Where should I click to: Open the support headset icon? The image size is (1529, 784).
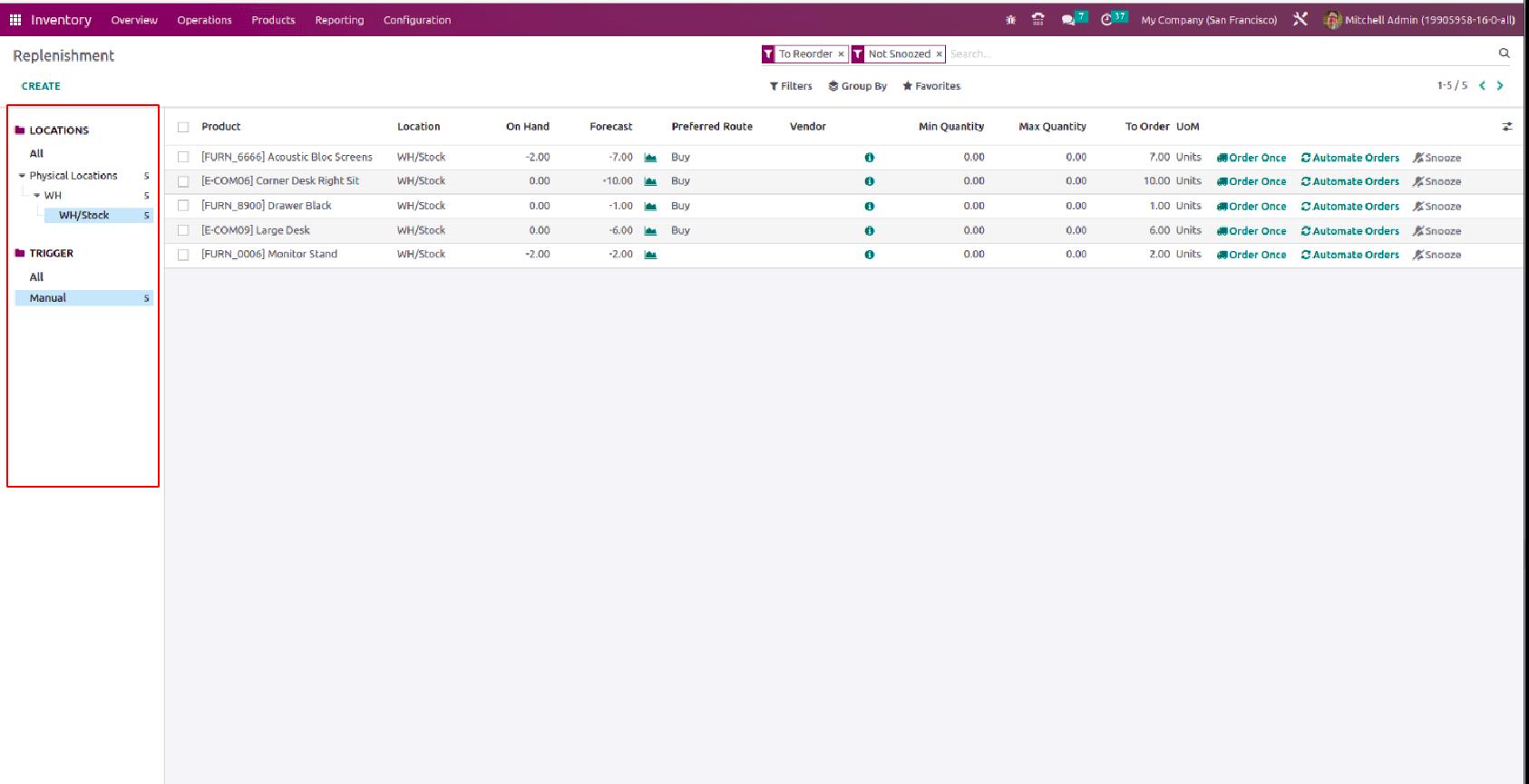coord(1038,20)
